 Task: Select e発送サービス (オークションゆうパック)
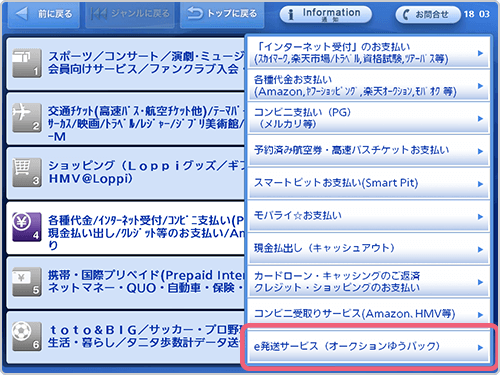tap(369, 347)
